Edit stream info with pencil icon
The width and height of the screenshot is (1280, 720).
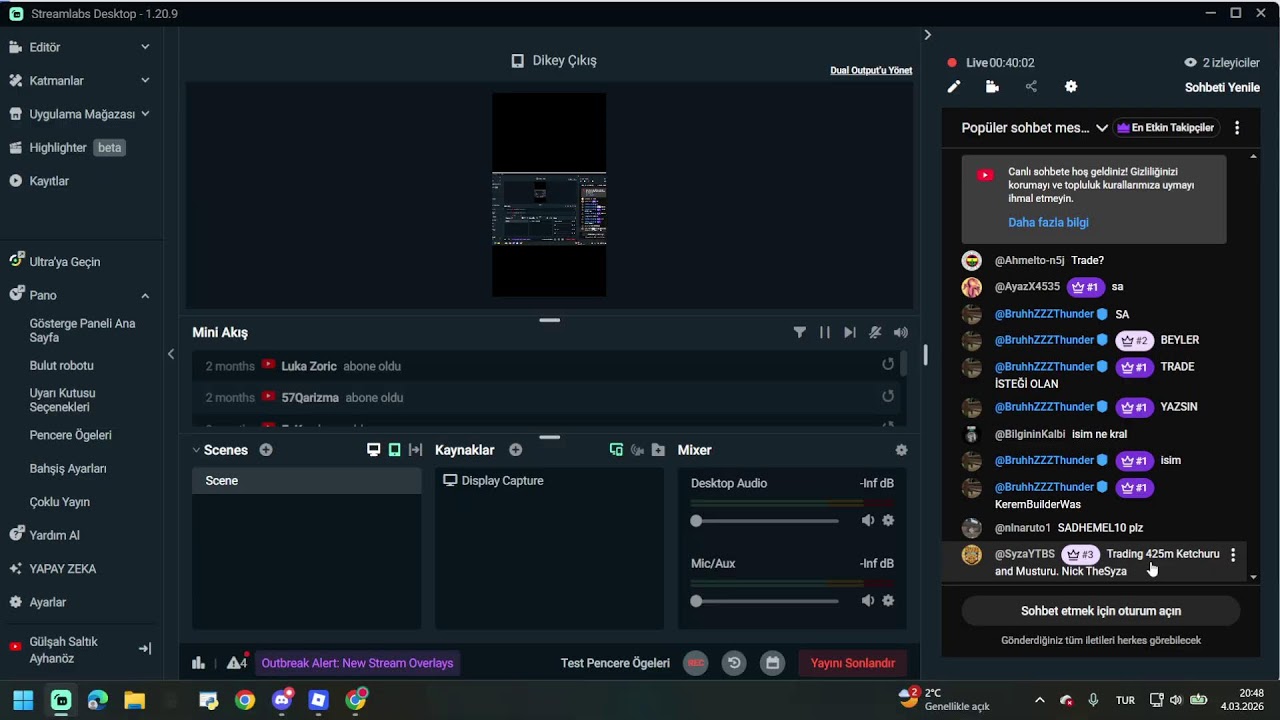954,87
